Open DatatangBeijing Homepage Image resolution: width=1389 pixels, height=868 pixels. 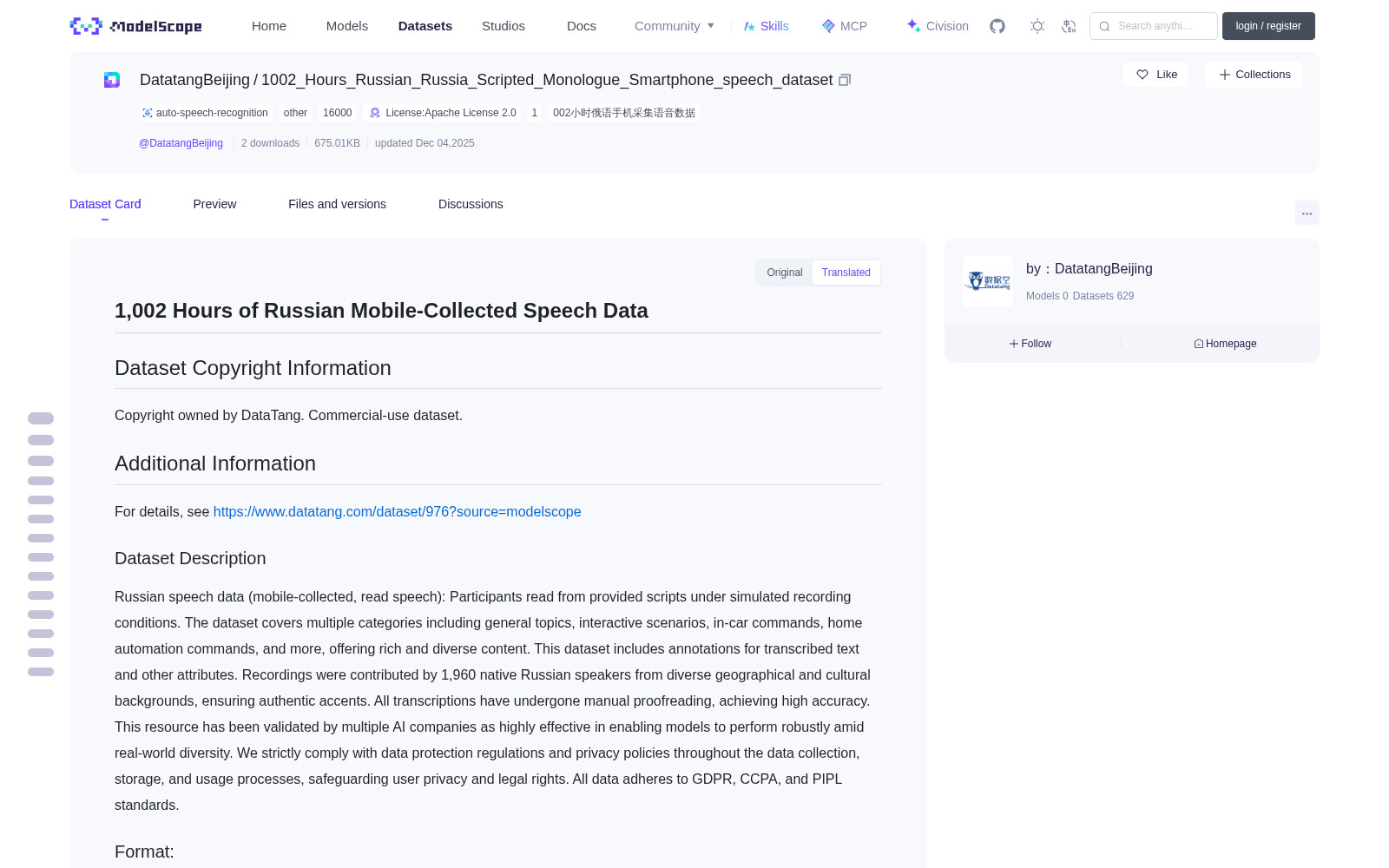point(1225,344)
